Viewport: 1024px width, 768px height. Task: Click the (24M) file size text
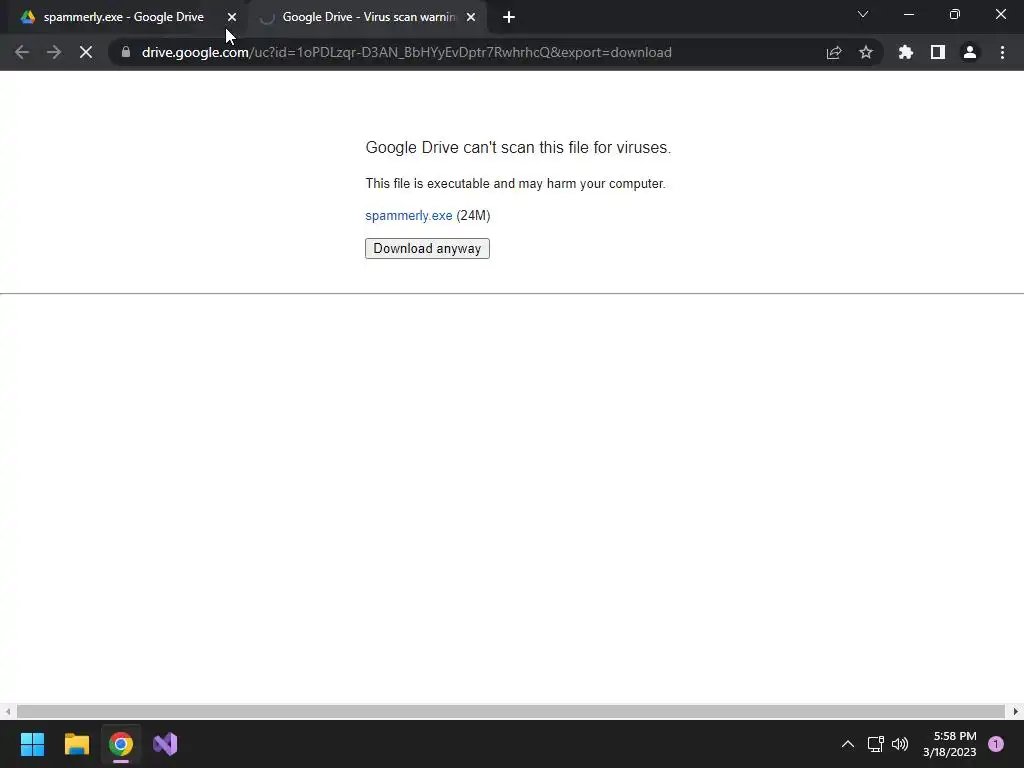[x=473, y=216]
